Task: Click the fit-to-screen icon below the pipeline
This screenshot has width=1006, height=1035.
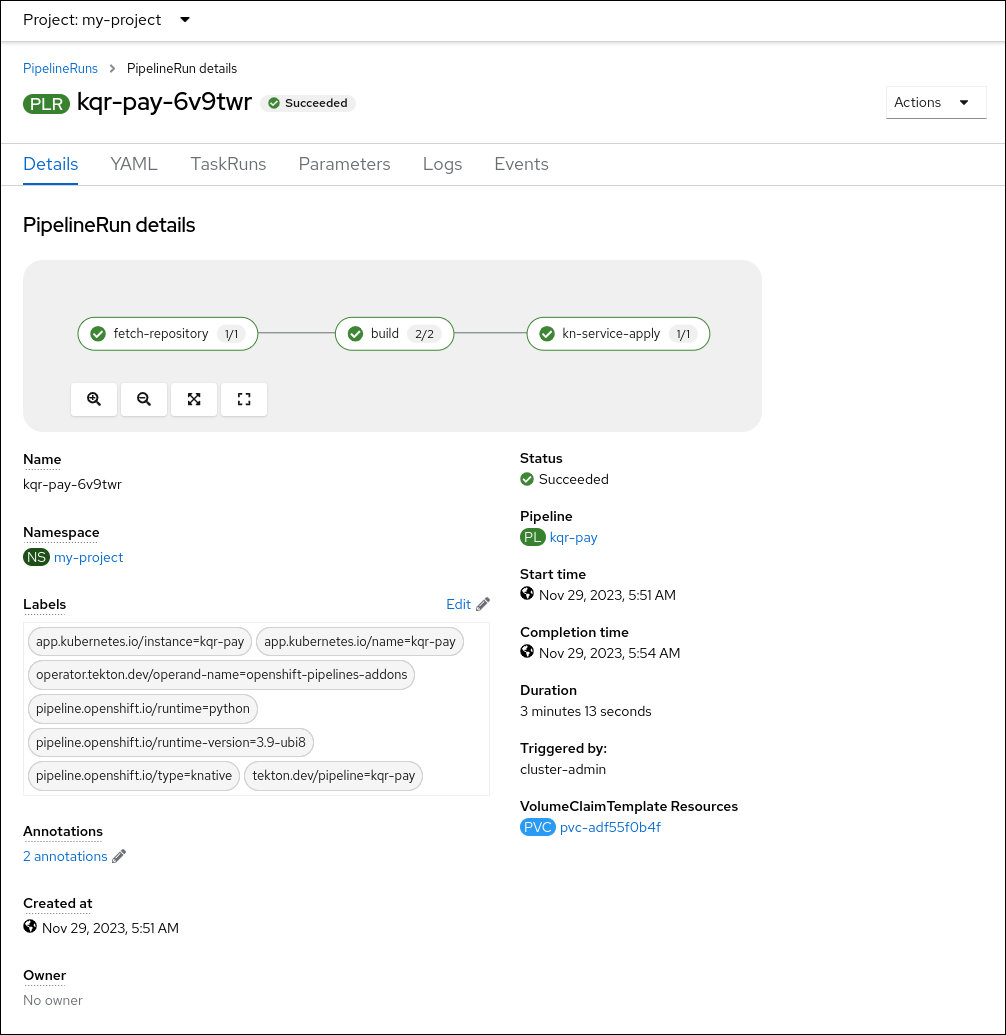Action: (x=193, y=399)
